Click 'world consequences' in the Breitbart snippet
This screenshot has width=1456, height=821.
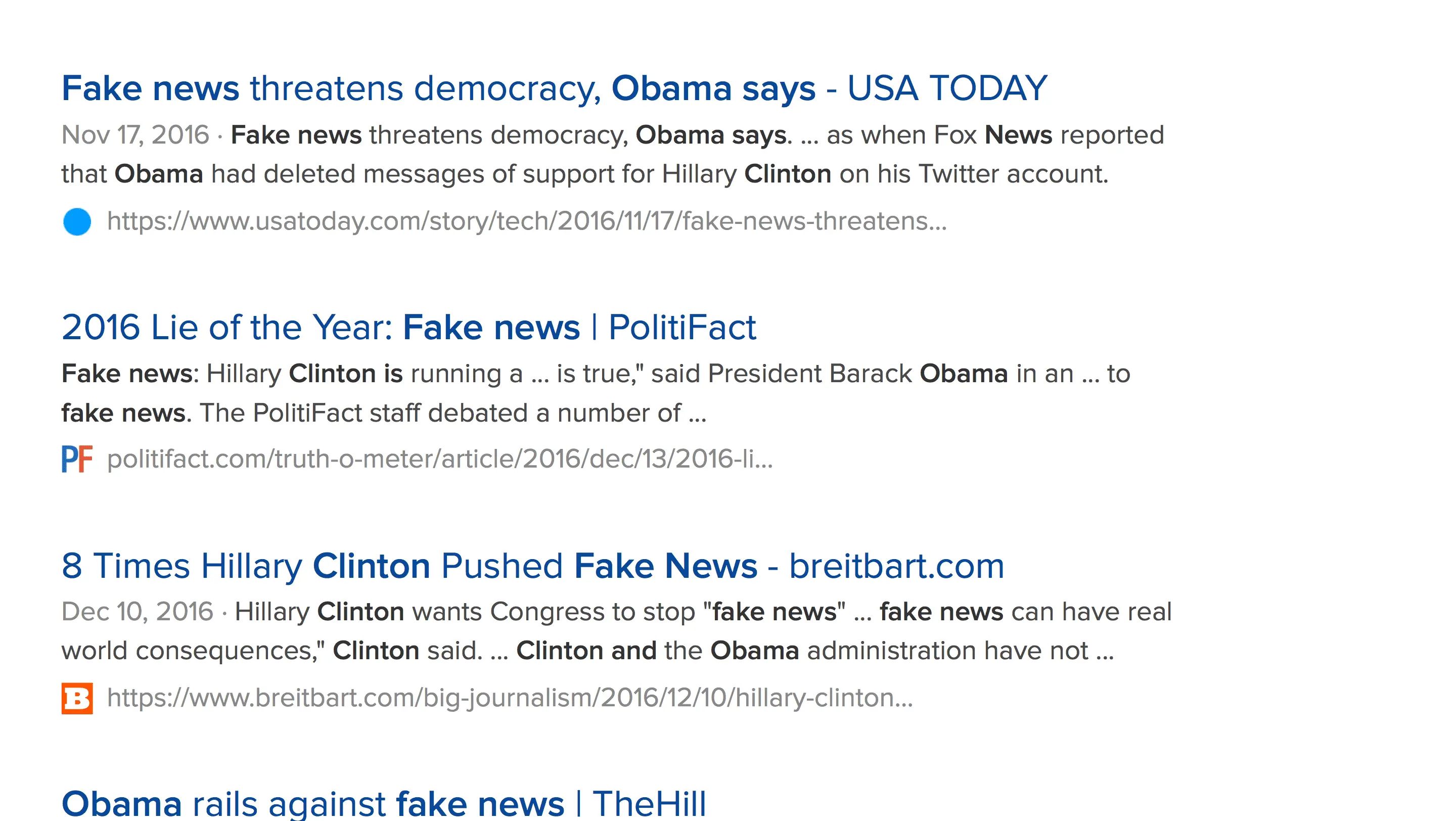point(191,651)
